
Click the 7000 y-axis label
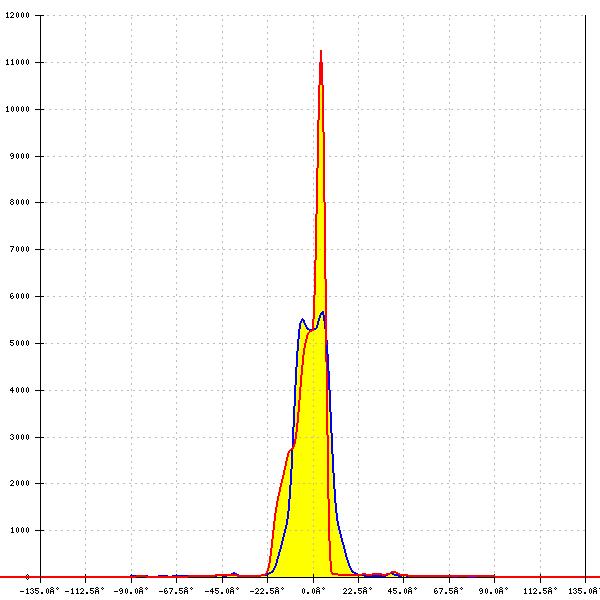point(20,249)
